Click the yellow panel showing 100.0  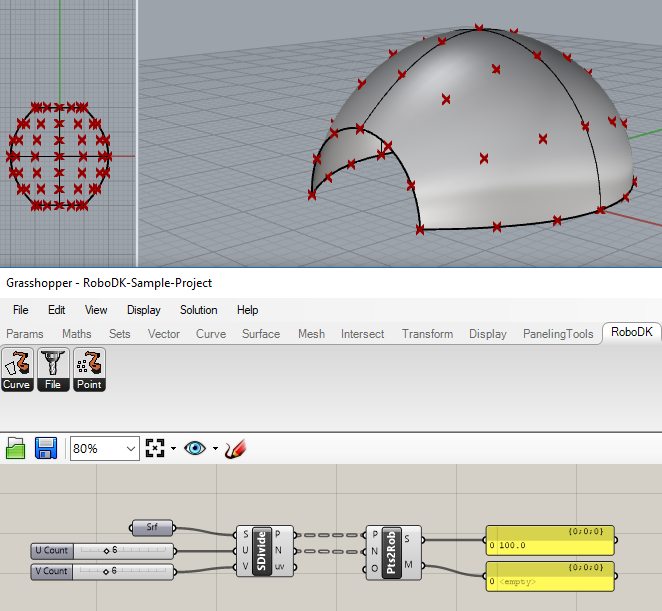pyautogui.click(x=550, y=545)
